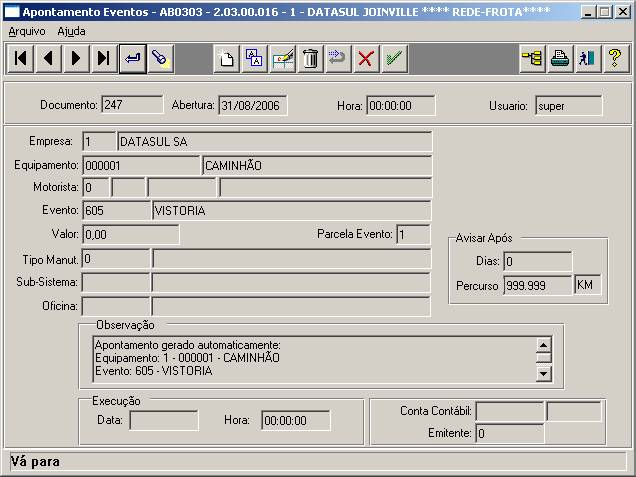Image resolution: width=636 pixels, height=477 pixels.
Task: Click the Tipo Manut. code field
Action: click(x=116, y=259)
